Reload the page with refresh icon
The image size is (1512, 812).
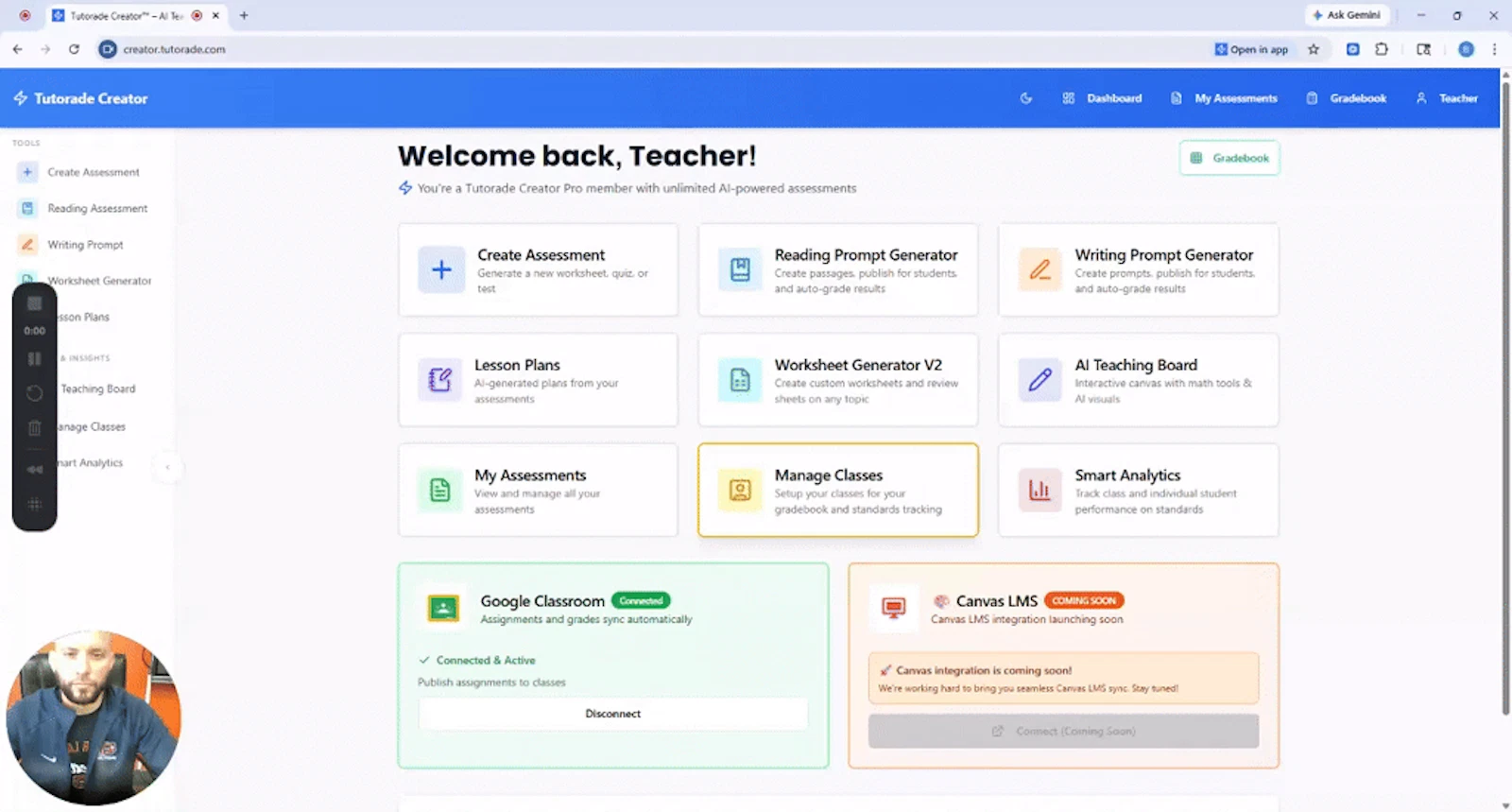pyautogui.click(x=74, y=49)
